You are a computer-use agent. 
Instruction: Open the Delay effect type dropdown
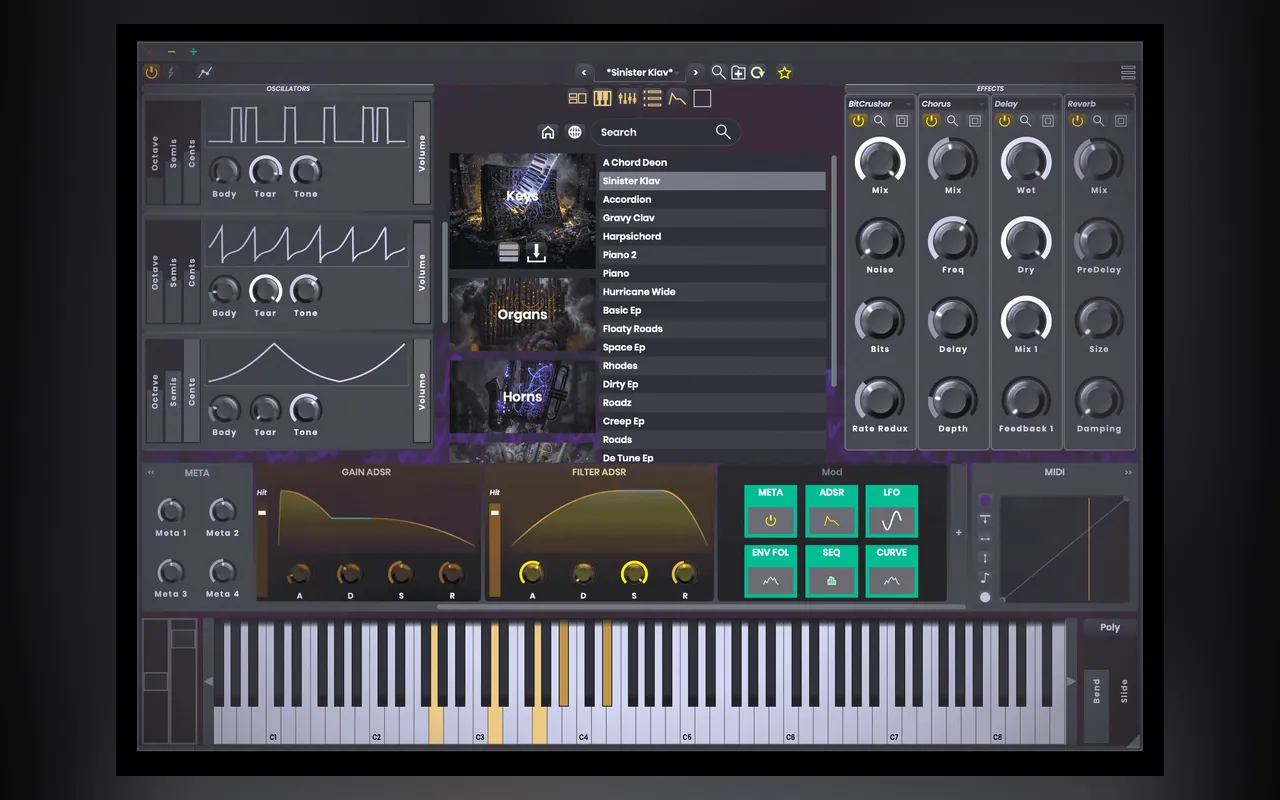coord(1026,104)
